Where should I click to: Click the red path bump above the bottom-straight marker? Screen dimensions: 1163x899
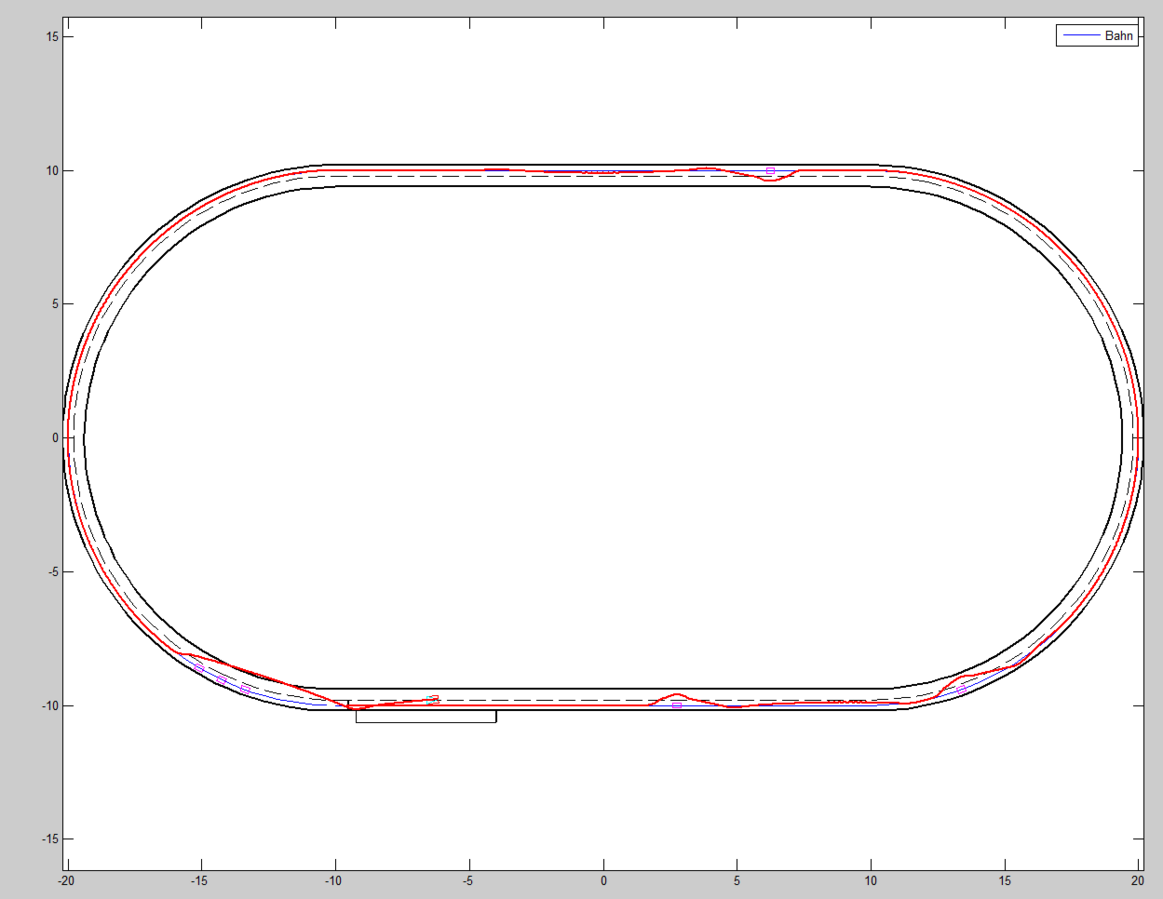pyautogui.click(x=677, y=694)
